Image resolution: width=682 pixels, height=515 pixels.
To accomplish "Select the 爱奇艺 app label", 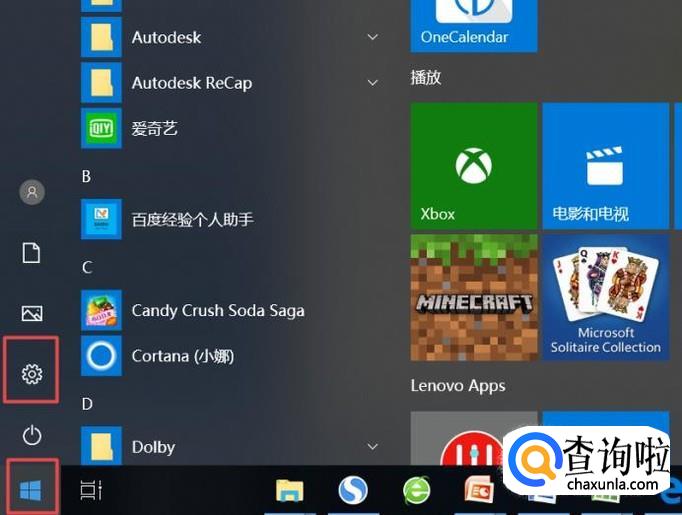I will pos(155,128).
